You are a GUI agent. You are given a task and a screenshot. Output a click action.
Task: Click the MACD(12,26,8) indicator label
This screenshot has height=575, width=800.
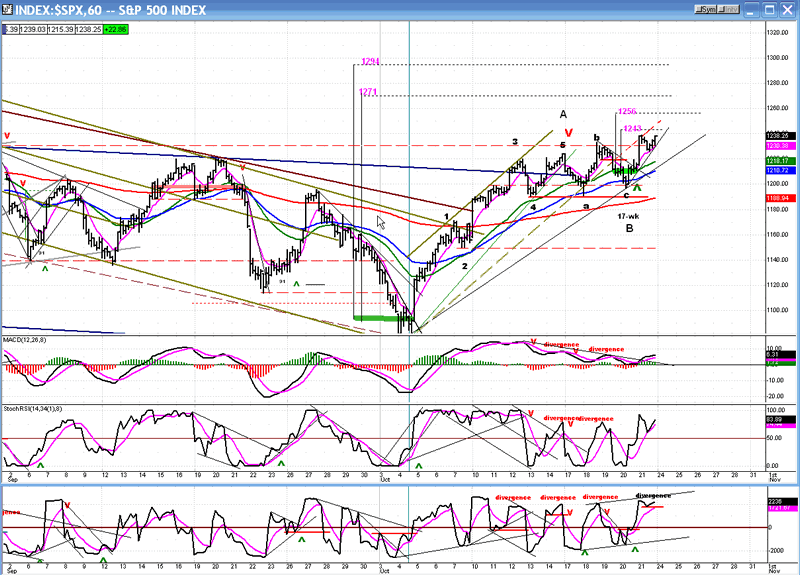click(x=25, y=340)
